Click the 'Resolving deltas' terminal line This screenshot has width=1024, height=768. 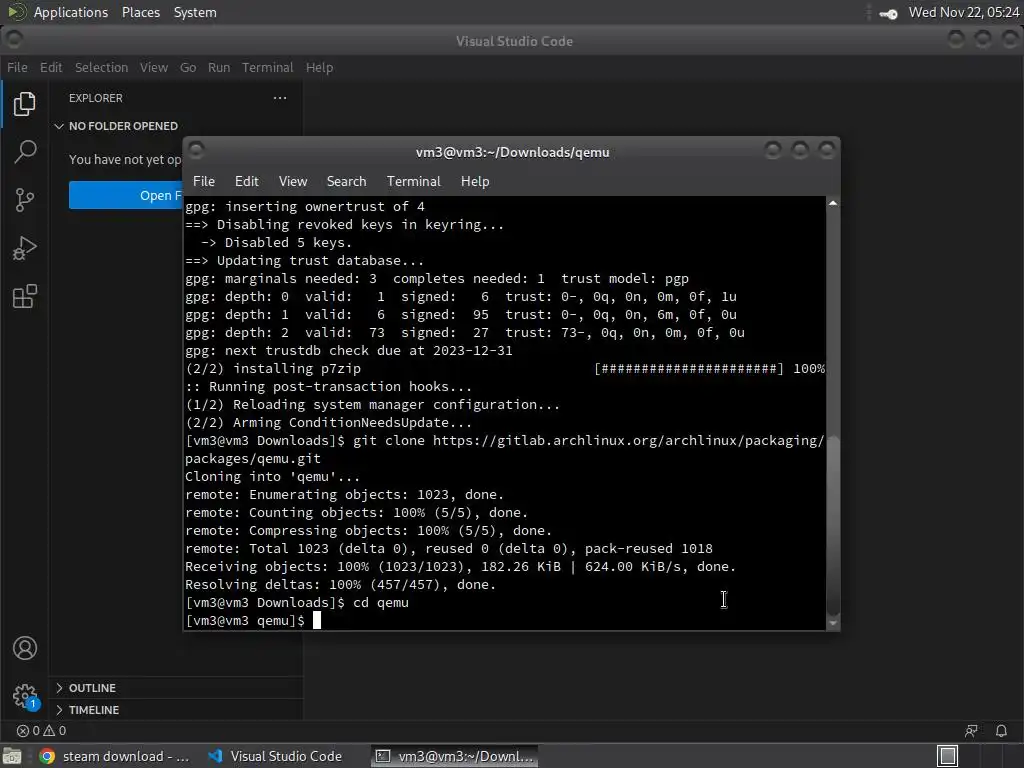click(x=340, y=584)
